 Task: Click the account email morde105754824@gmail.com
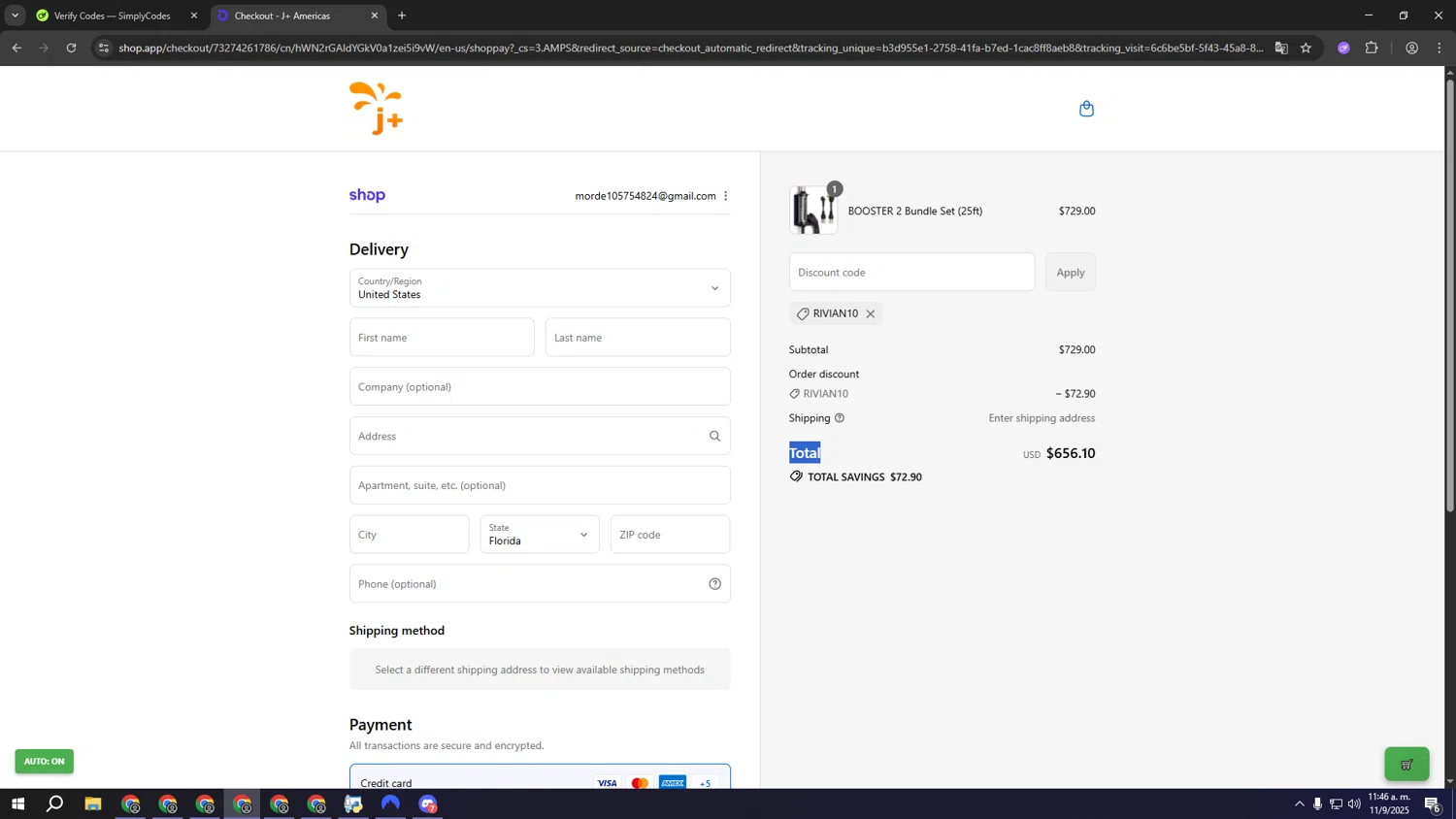(x=645, y=196)
